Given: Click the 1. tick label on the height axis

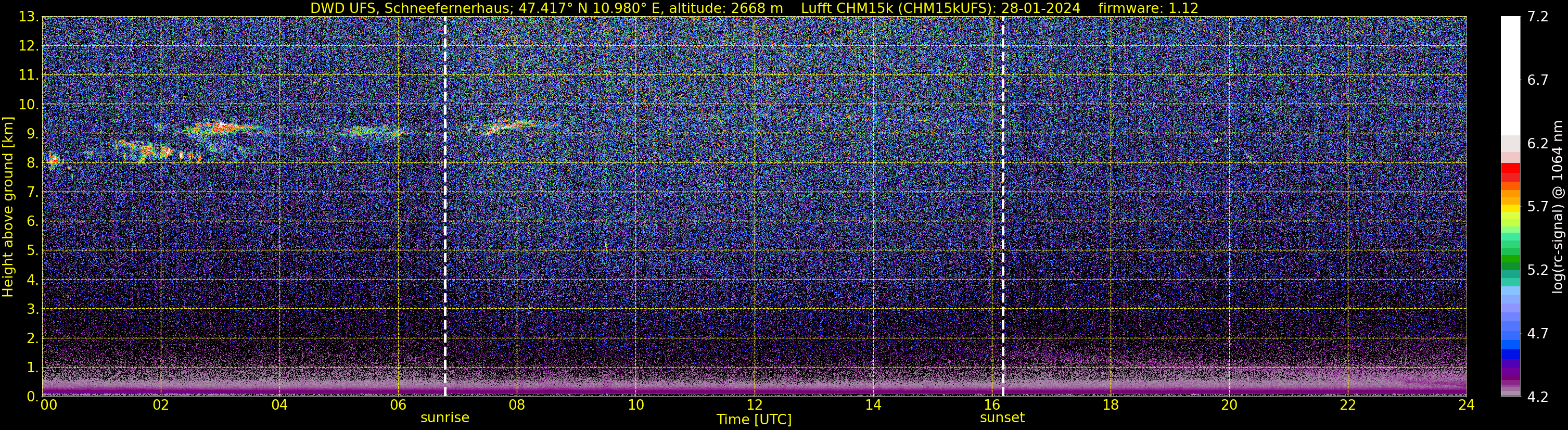Looking at the screenshot, I should click(33, 368).
